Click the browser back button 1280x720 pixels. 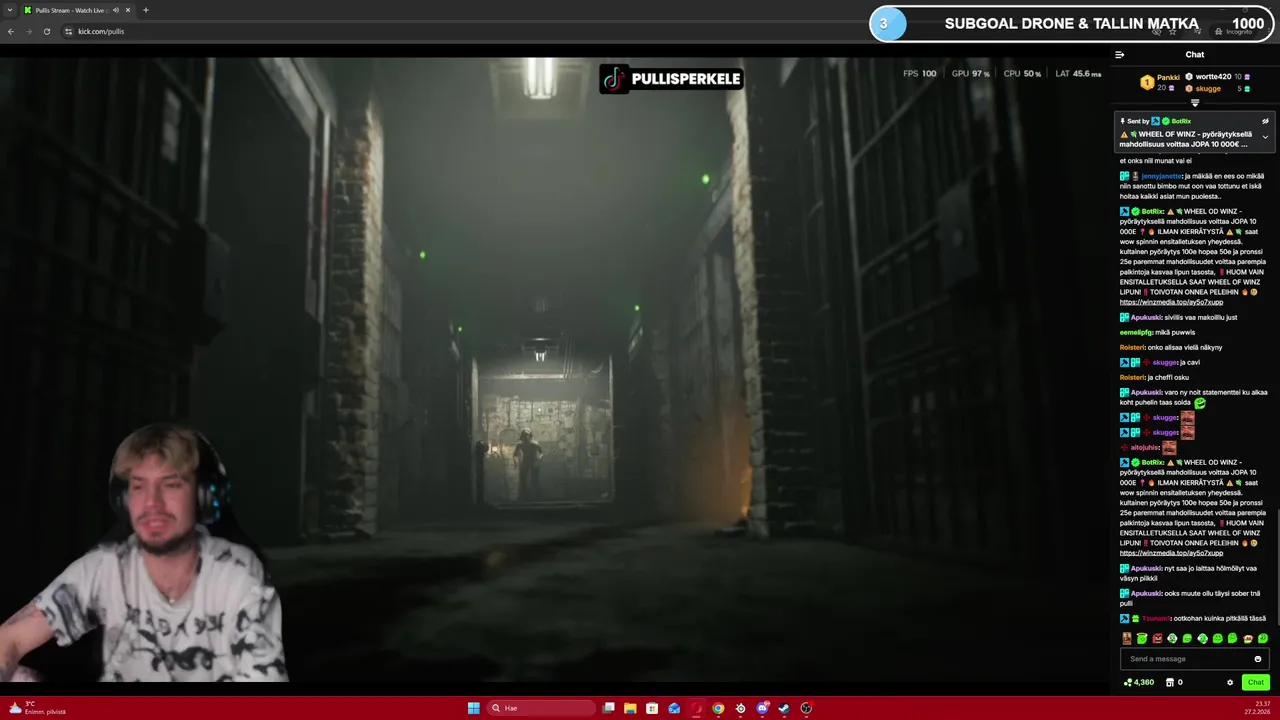(x=11, y=31)
